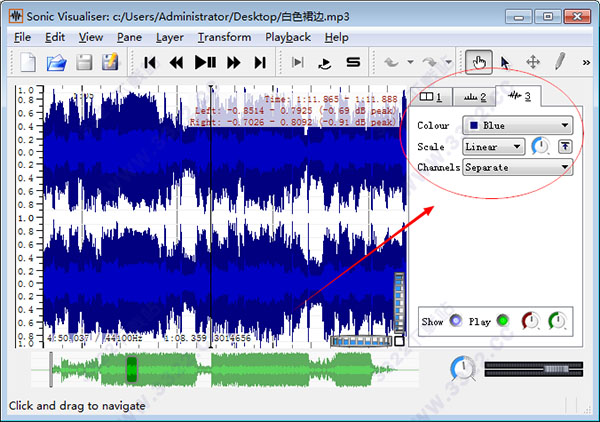This screenshot has height=422, width=600.
Task: Switch to layer tab 2
Action: click(474, 97)
